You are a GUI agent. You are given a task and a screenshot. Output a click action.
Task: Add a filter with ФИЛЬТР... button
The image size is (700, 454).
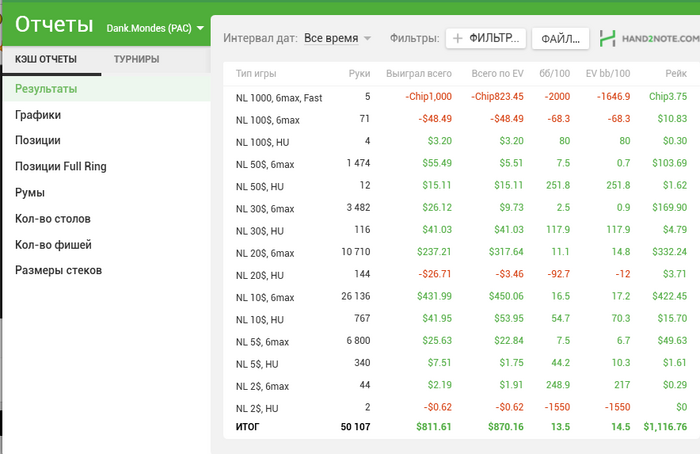(x=486, y=38)
